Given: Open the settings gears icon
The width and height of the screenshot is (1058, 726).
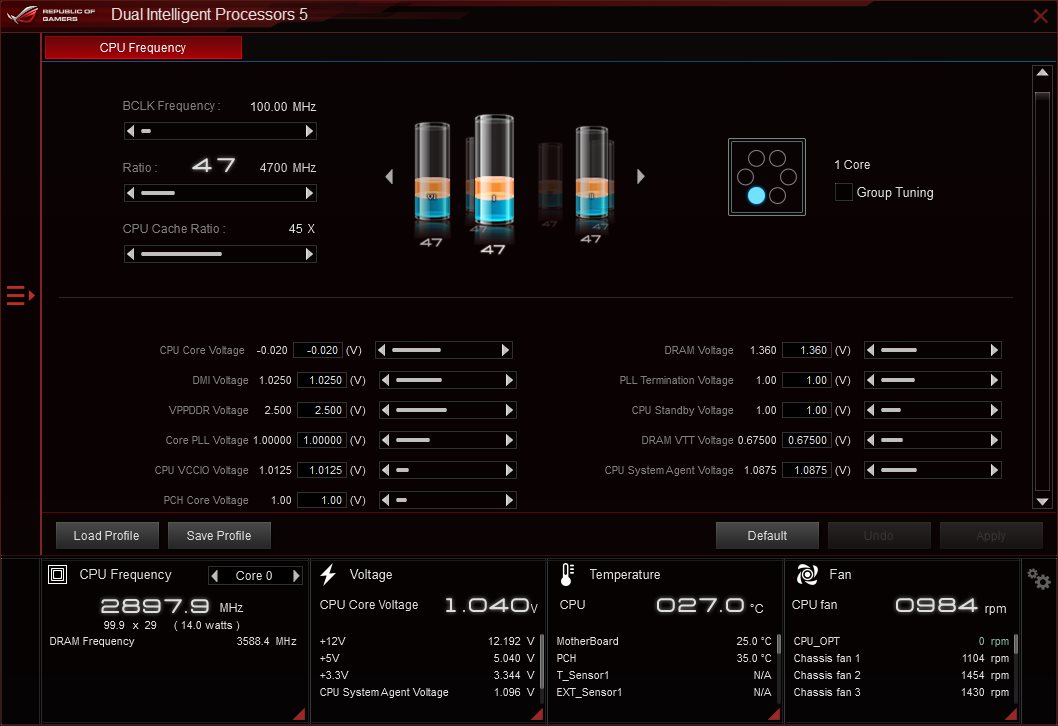Looking at the screenshot, I should [1038, 578].
